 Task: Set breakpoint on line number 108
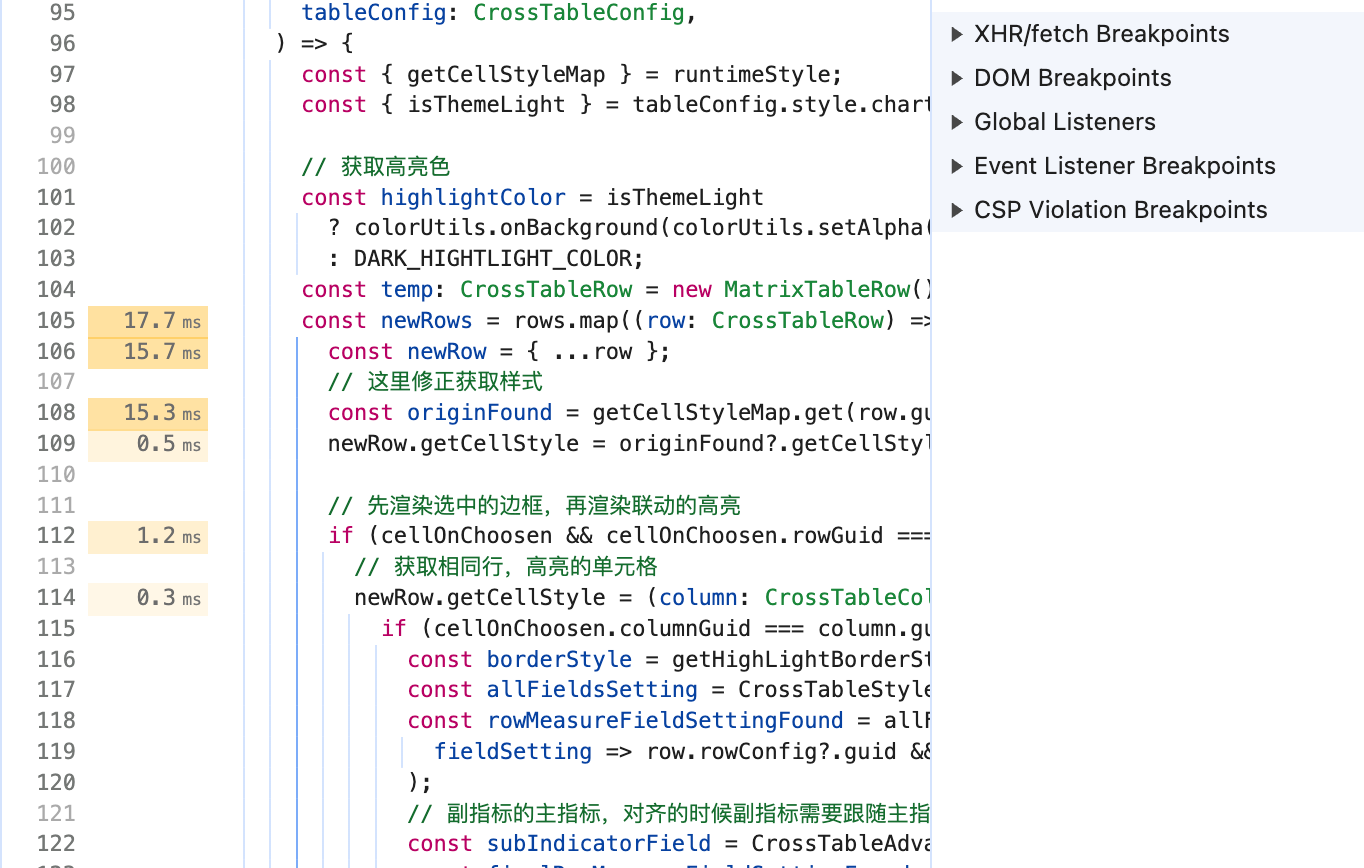(56, 412)
